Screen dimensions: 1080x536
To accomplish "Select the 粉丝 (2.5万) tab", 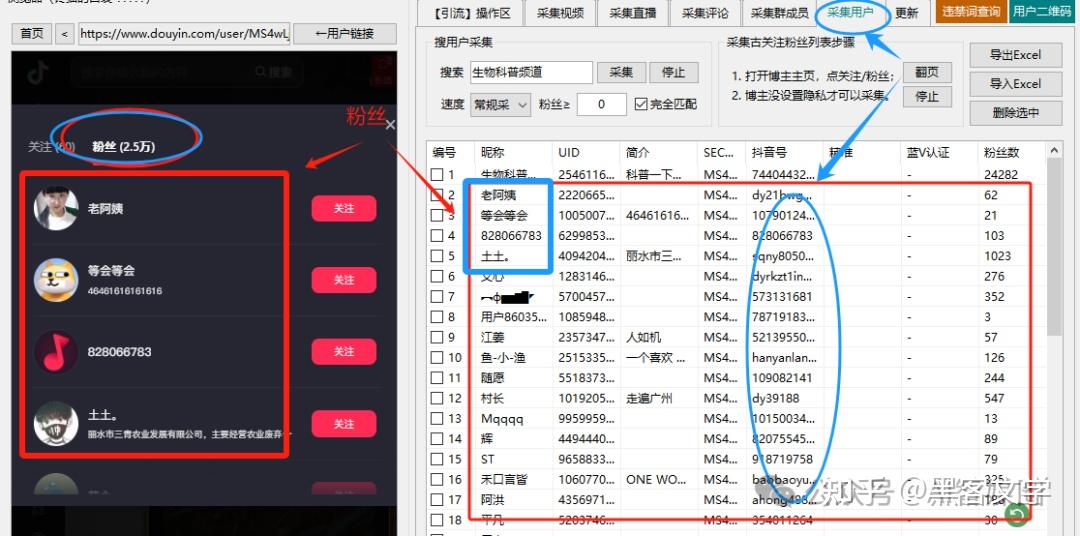I will point(123,146).
